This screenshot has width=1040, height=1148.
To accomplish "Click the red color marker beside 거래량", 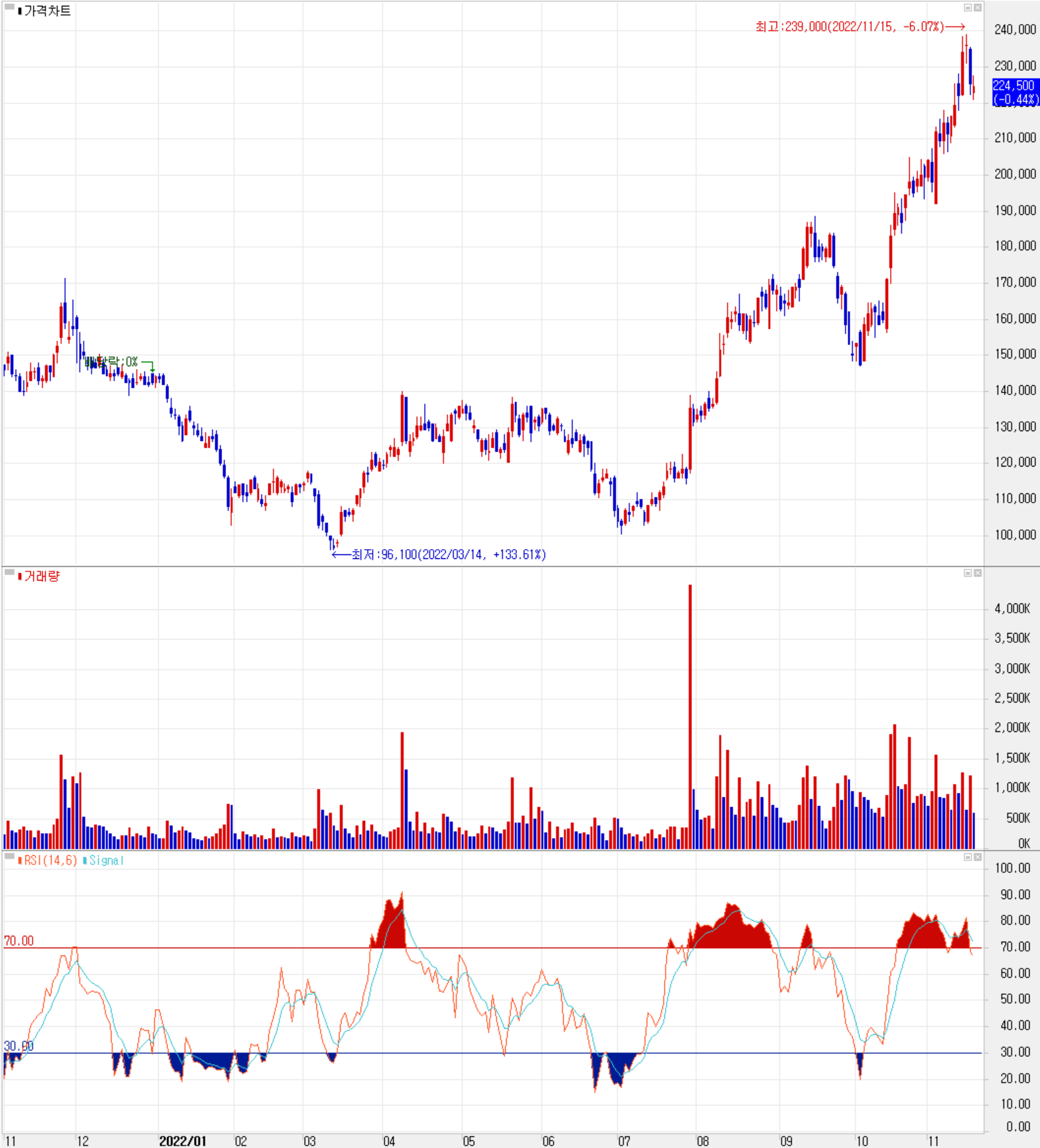I will point(20,577).
